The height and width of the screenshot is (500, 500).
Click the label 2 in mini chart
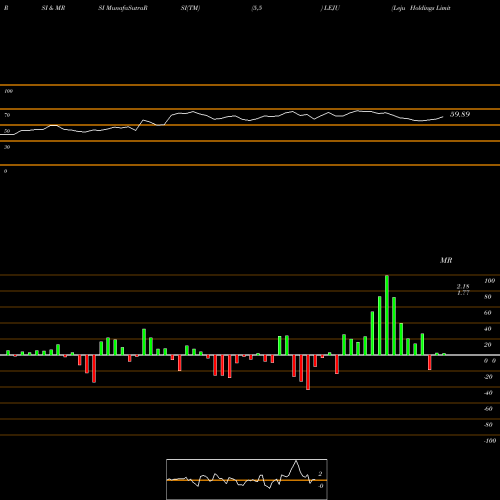[x=320, y=474]
